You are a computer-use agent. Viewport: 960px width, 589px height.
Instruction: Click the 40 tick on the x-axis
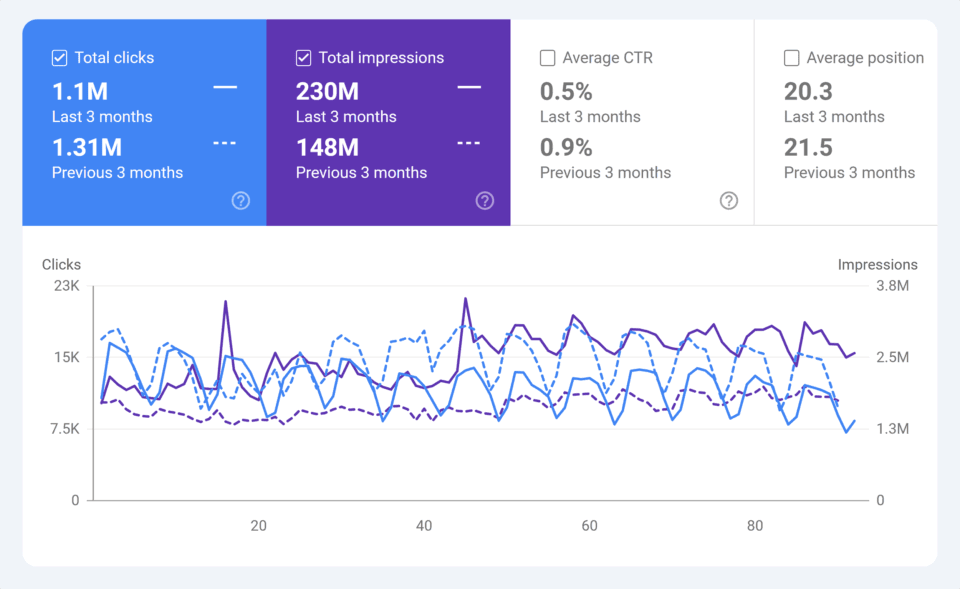(x=424, y=526)
